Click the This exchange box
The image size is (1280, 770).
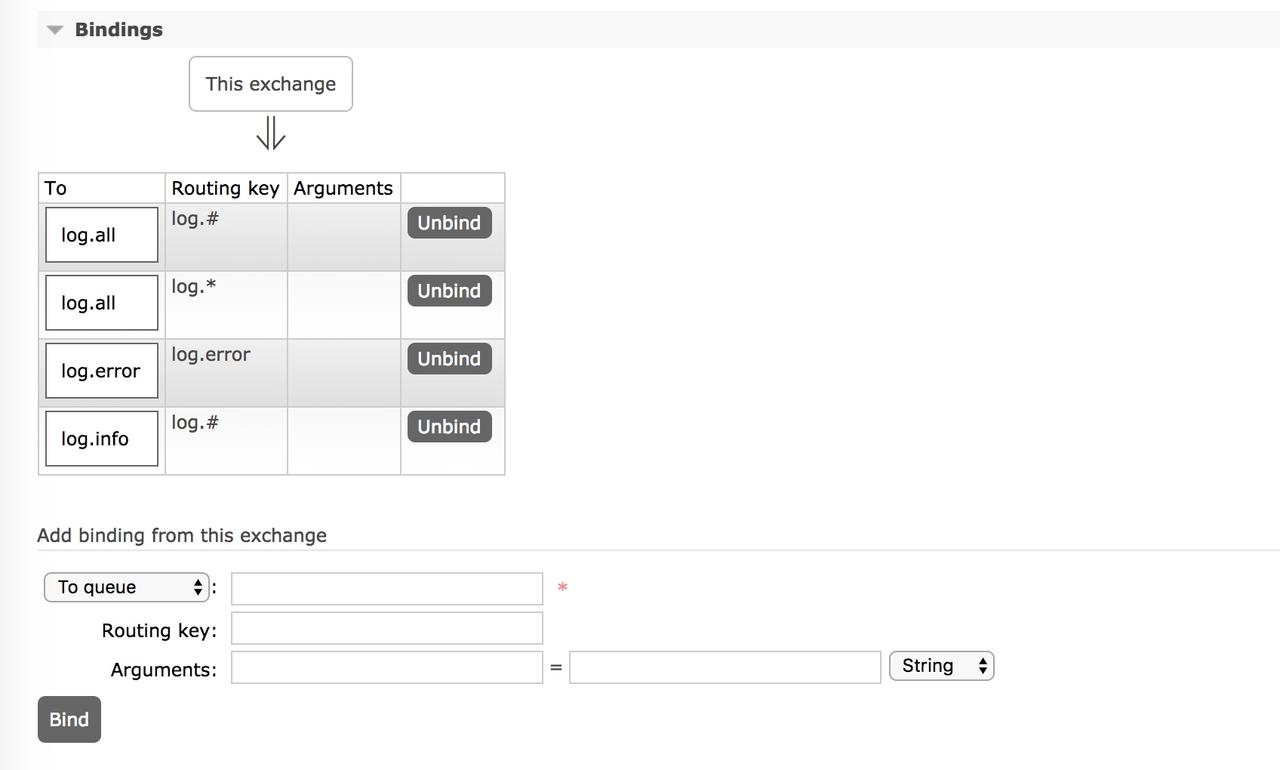(270, 84)
